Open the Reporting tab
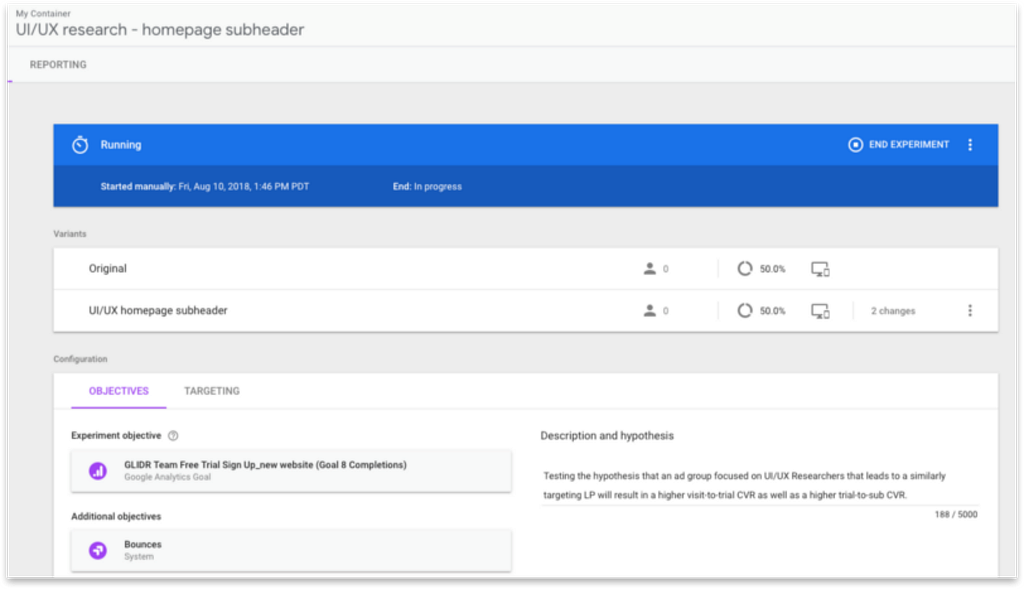Screen dimensions: 1024x589 point(58,65)
